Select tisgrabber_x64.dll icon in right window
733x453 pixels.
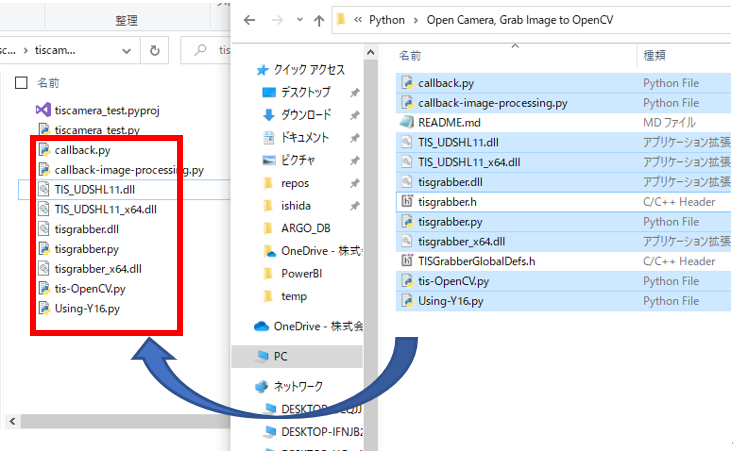click(407, 241)
